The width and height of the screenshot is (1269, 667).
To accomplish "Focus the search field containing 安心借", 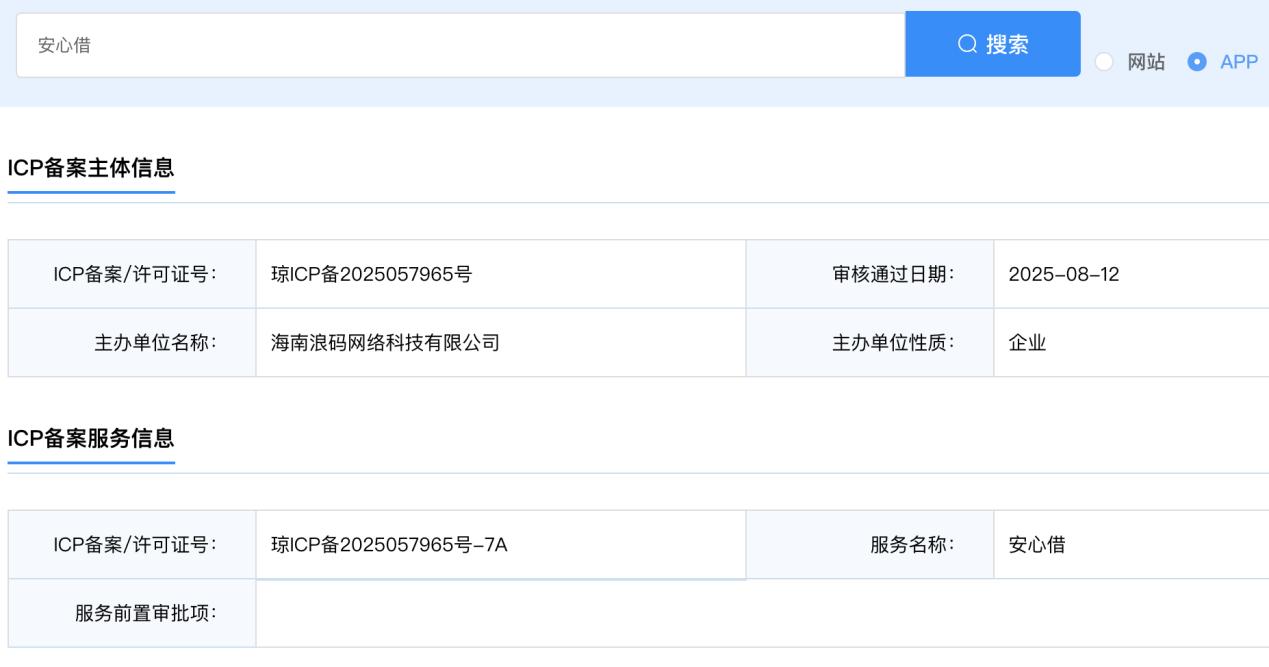I will (460, 45).
